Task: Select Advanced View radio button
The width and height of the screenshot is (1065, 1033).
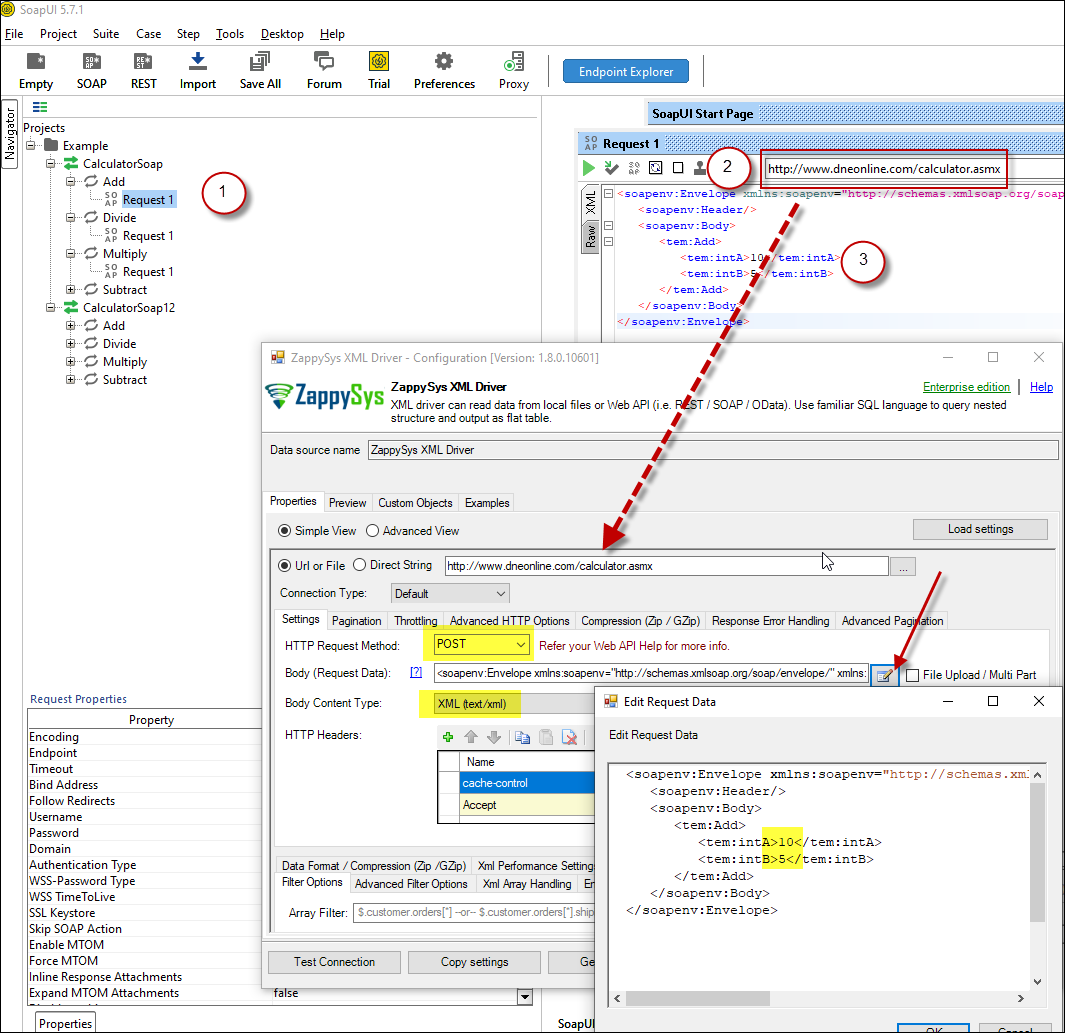Action: 372,530
